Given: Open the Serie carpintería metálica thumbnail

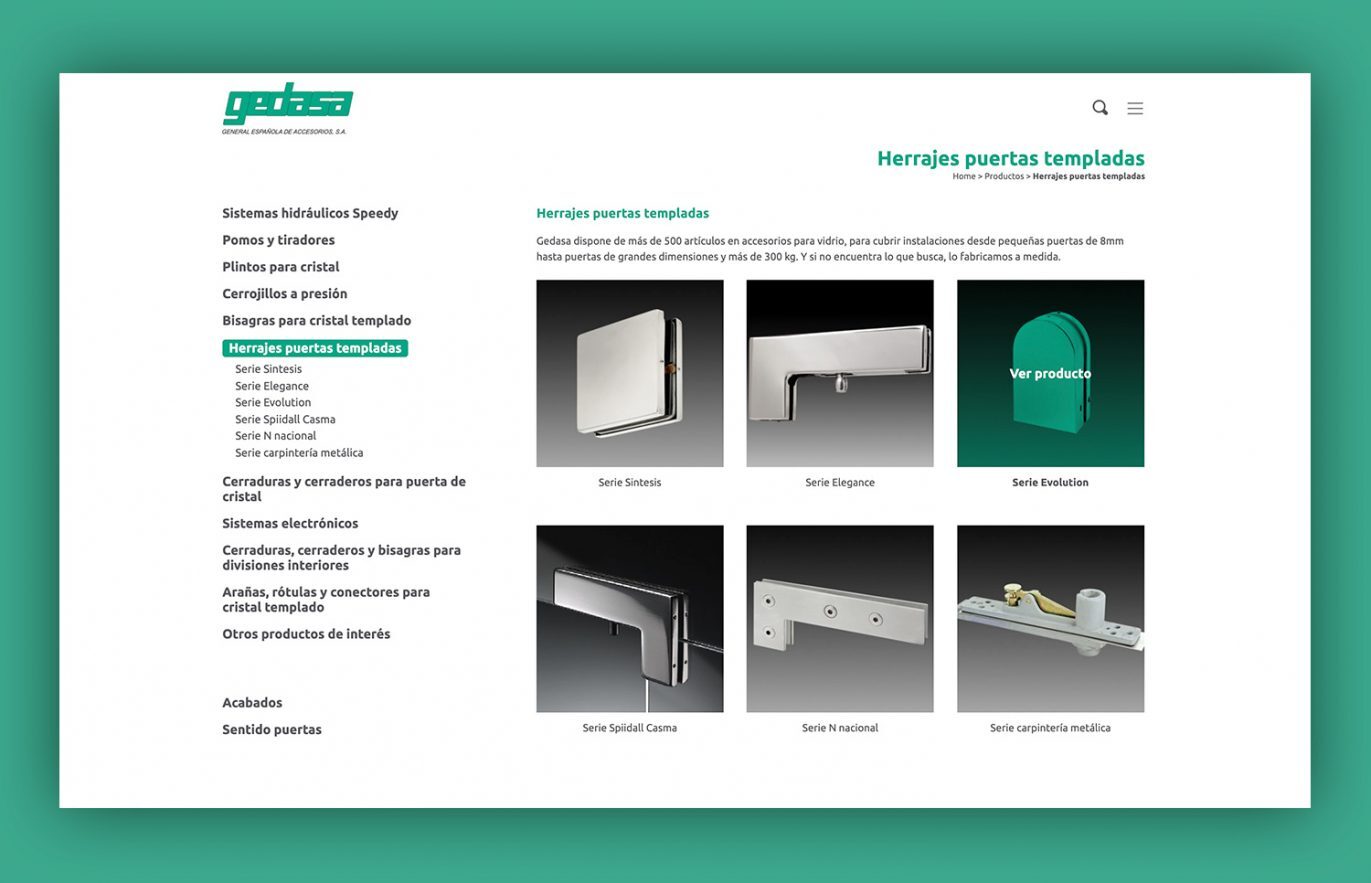Looking at the screenshot, I should pos(1050,619).
